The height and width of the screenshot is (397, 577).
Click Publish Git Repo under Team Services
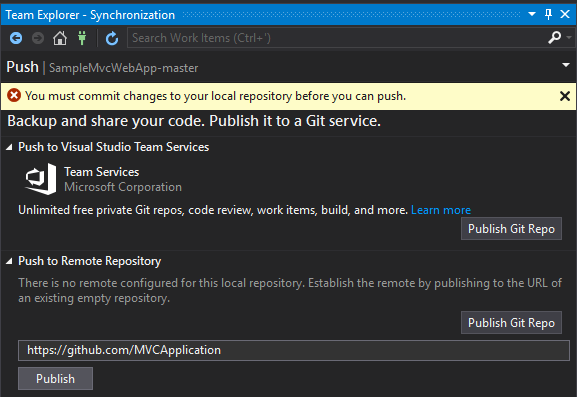click(511, 228)
